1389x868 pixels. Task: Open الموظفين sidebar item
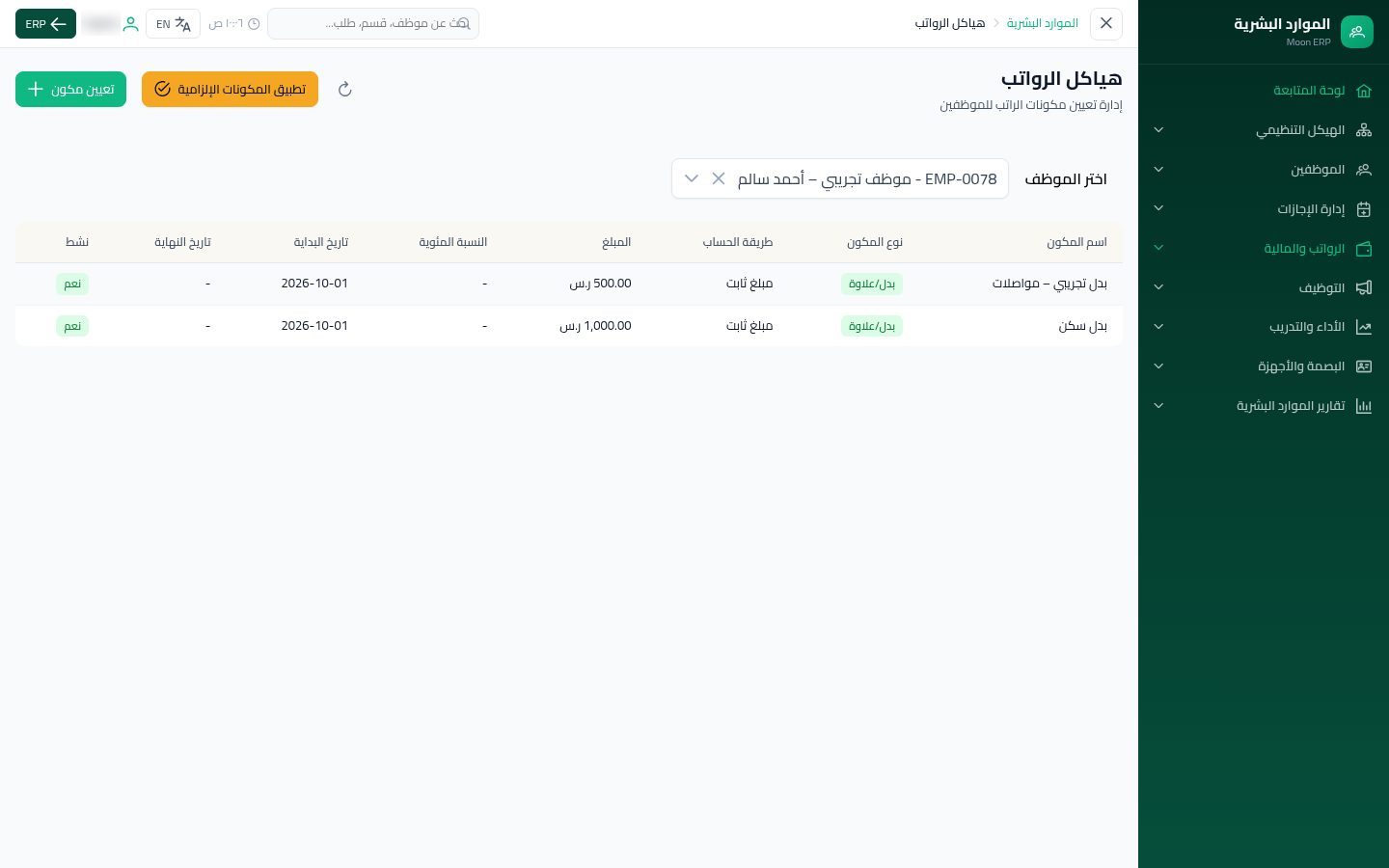point(1264,170)
